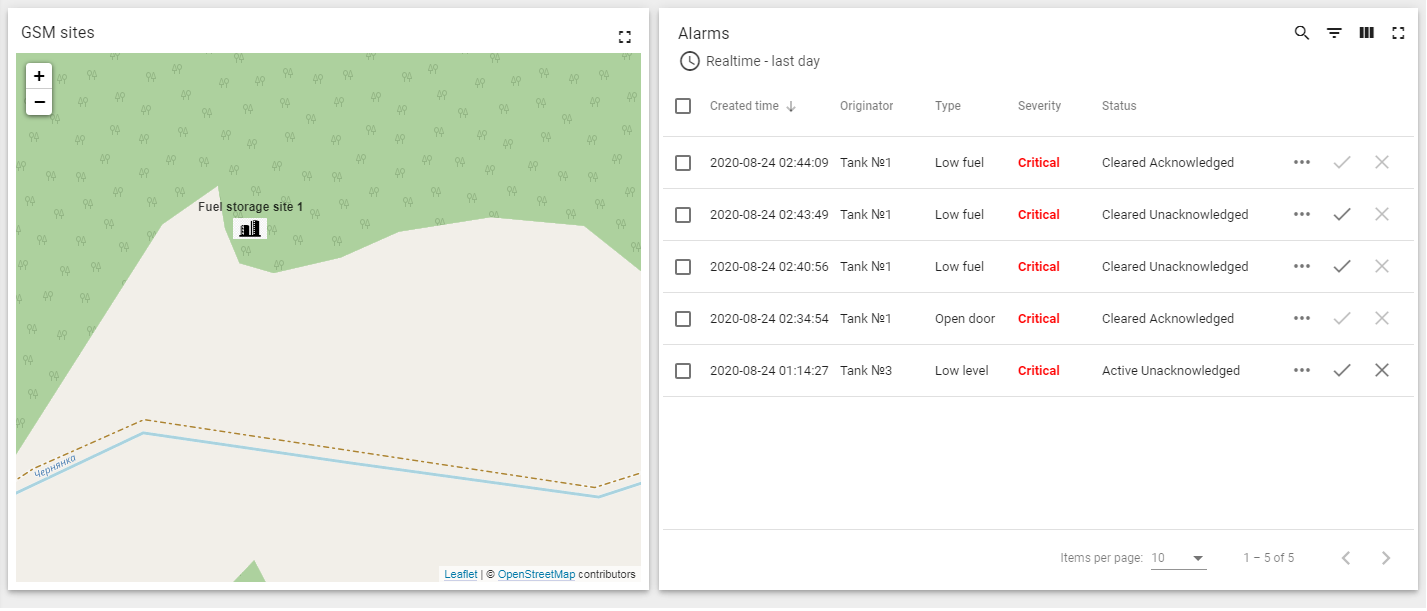Open the Leaflet attribution link
The width and height of the screenshot is (1427, 611).
(460, 574)
